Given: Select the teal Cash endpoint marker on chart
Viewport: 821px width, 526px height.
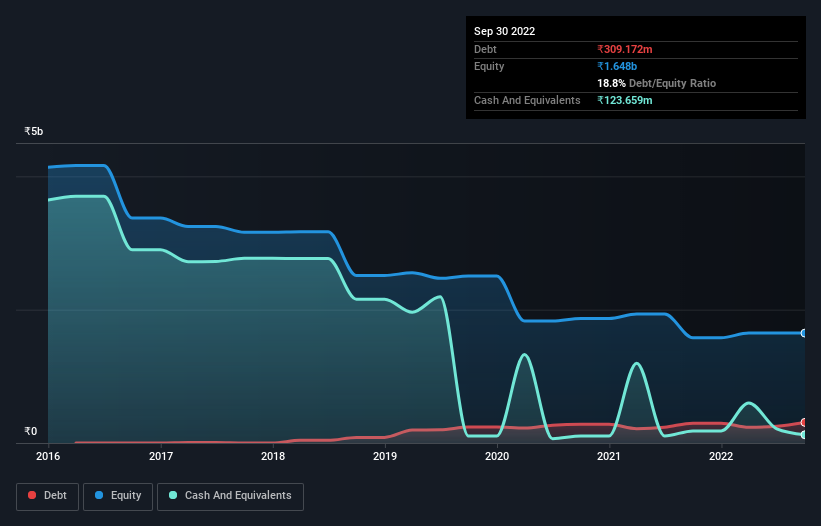Looking at the screenshot, I should pos(804,435).
